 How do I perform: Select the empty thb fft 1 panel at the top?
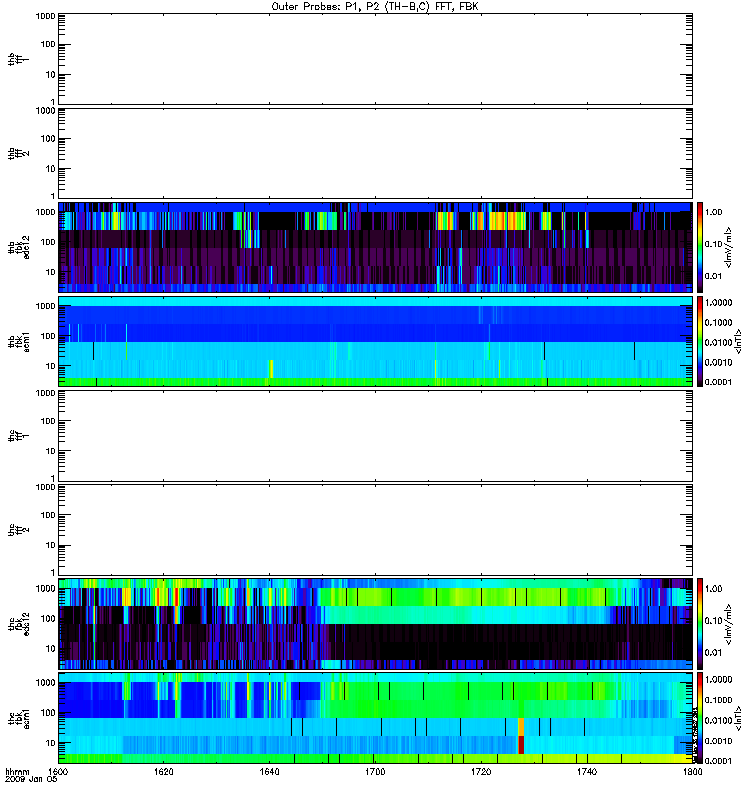[x=375, y=59]
